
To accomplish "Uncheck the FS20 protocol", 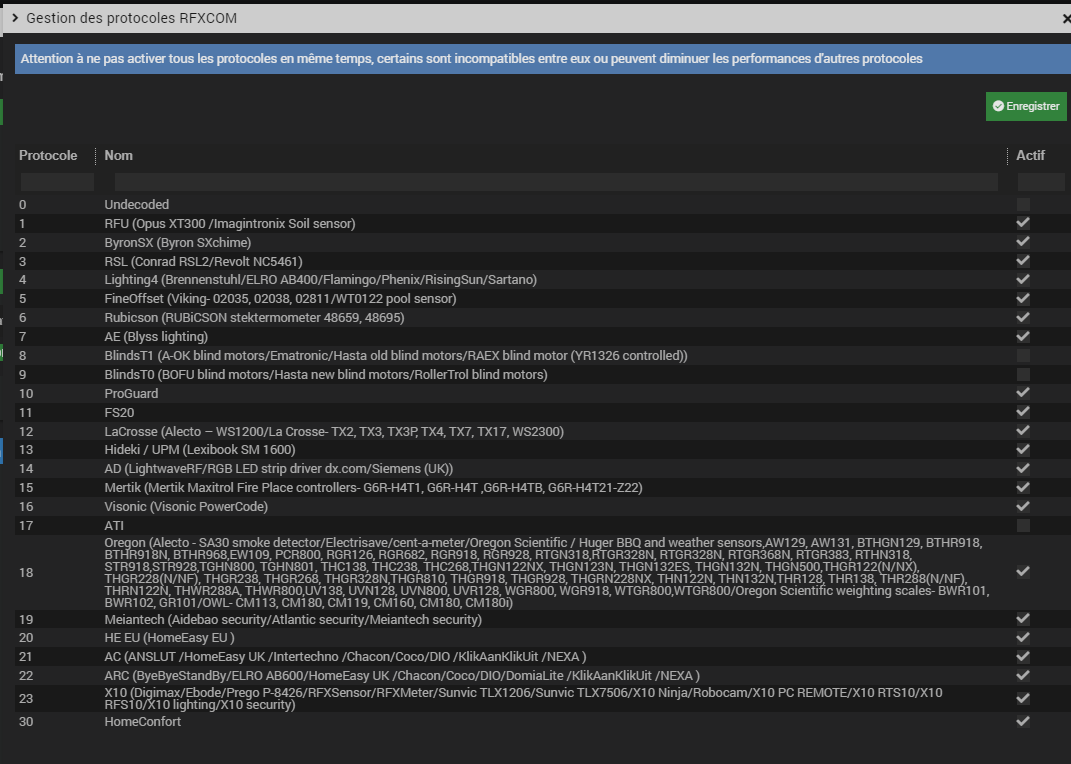I will coord(1023,412).
